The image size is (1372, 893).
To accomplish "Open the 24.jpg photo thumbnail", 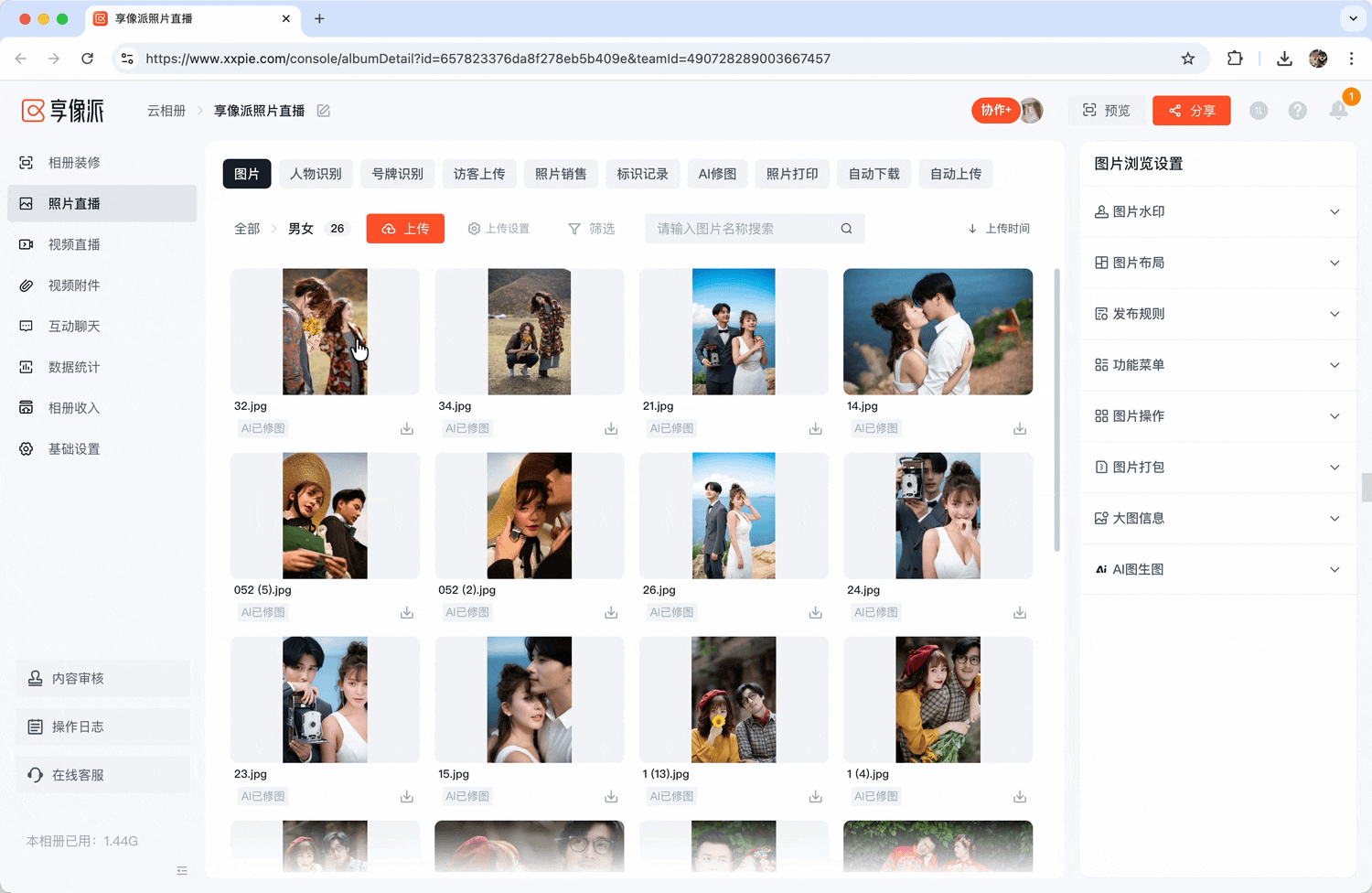I will click(x=938, y=516).
